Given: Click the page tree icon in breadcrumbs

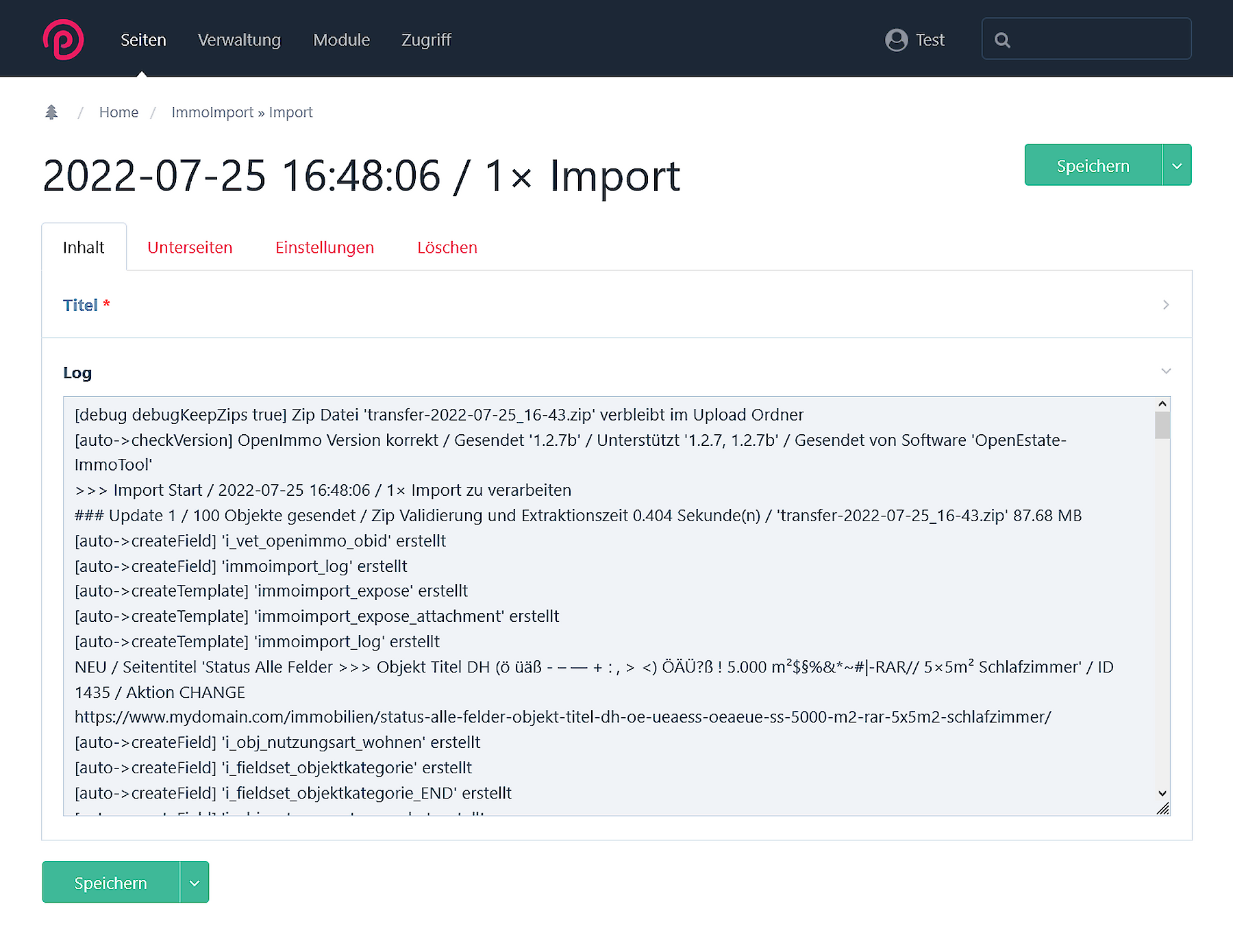Looking at the screenshot, I should (51, 112).
